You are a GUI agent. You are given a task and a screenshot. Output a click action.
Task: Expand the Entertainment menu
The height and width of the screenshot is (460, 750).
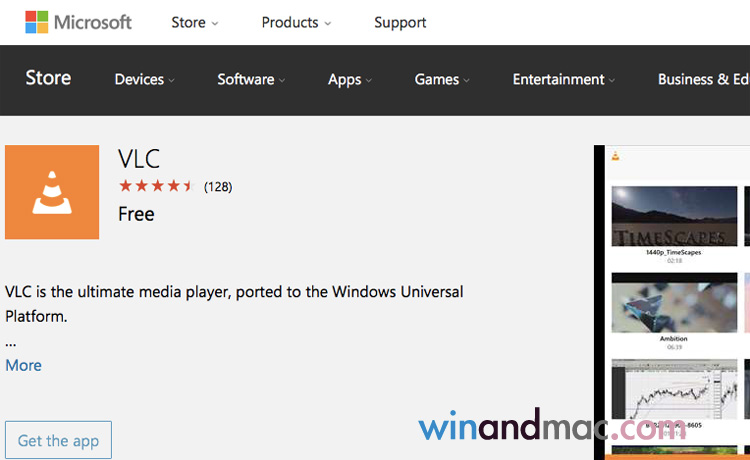point(563,80)
